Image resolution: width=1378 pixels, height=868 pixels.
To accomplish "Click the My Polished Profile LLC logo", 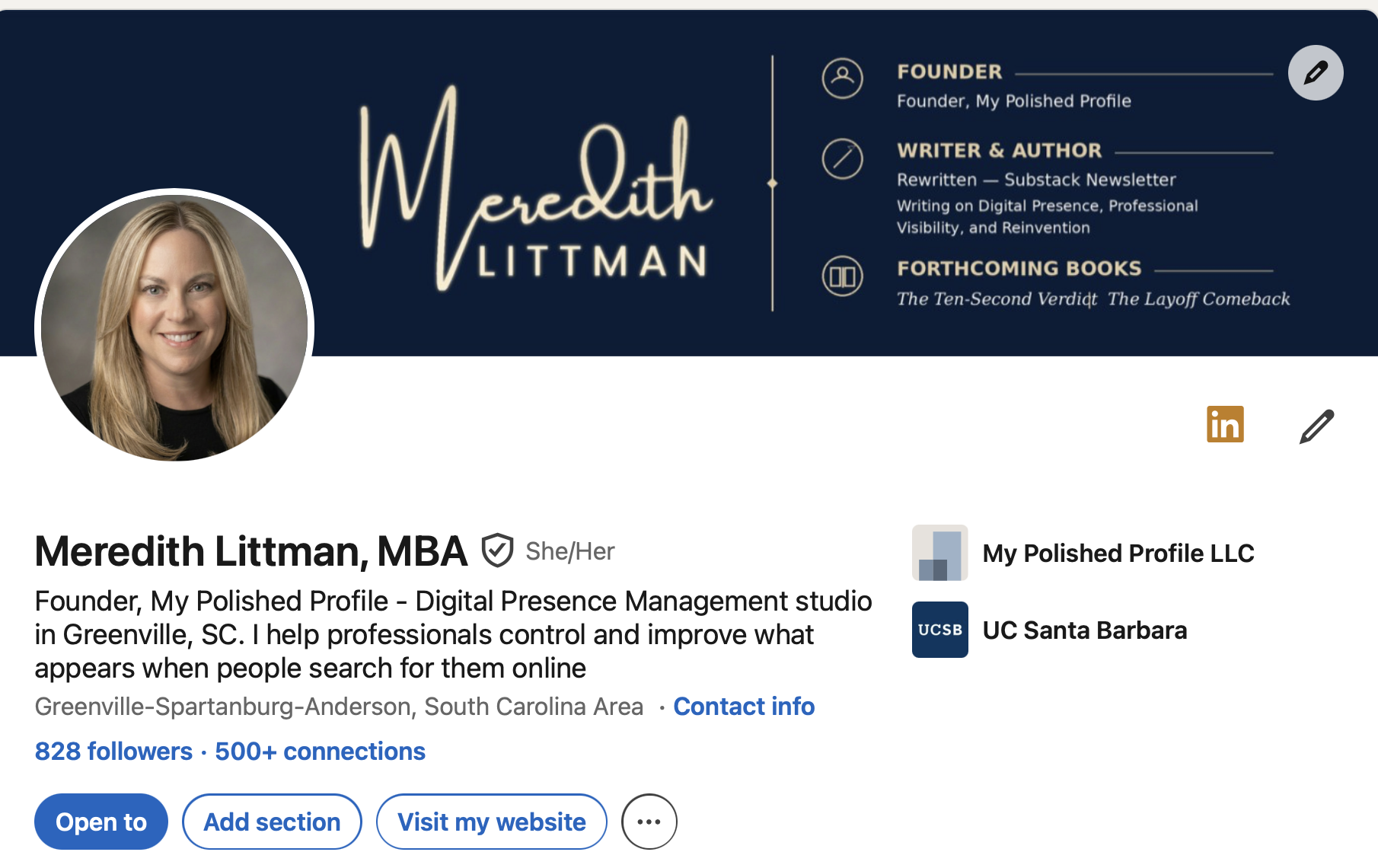I will [940, 553].
